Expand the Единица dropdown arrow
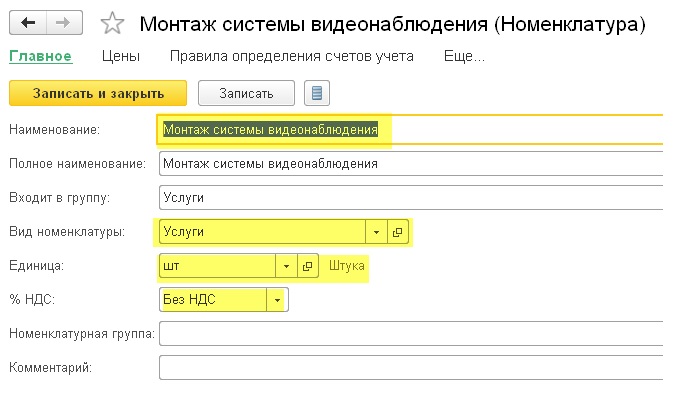 pyautogui.click(x=286, y=266)
